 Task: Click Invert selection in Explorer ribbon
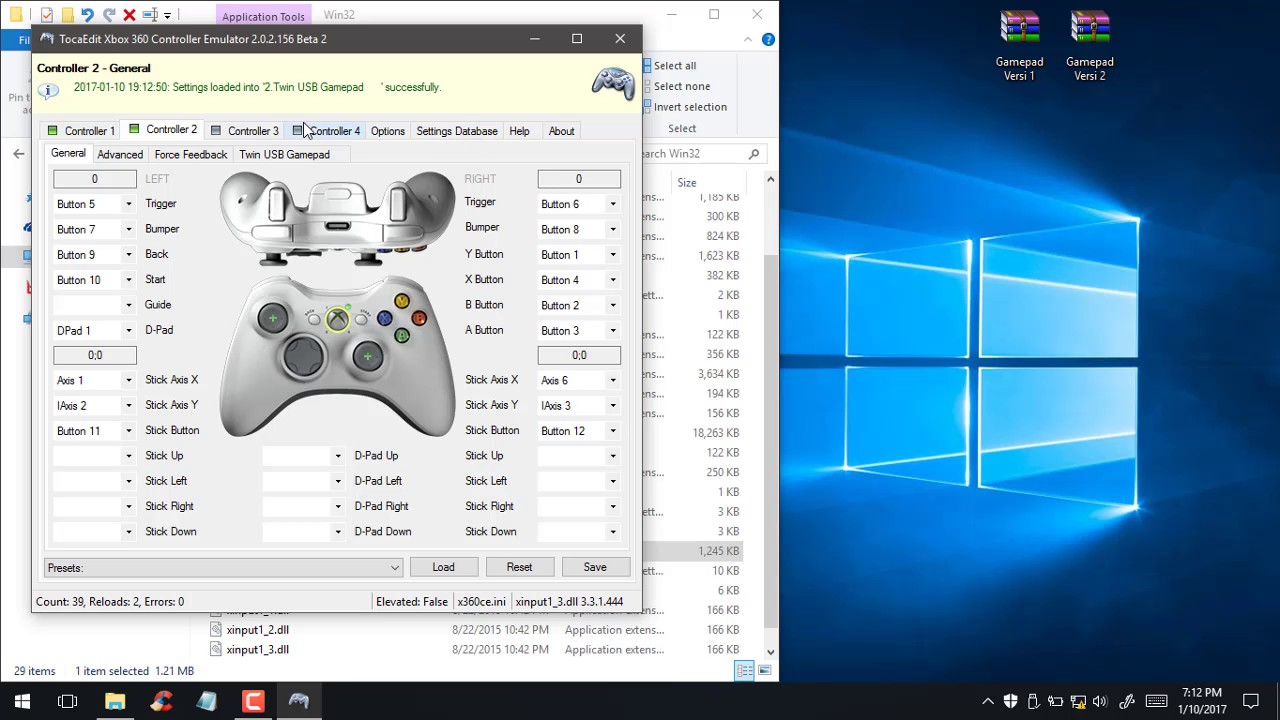coord(690,107)
